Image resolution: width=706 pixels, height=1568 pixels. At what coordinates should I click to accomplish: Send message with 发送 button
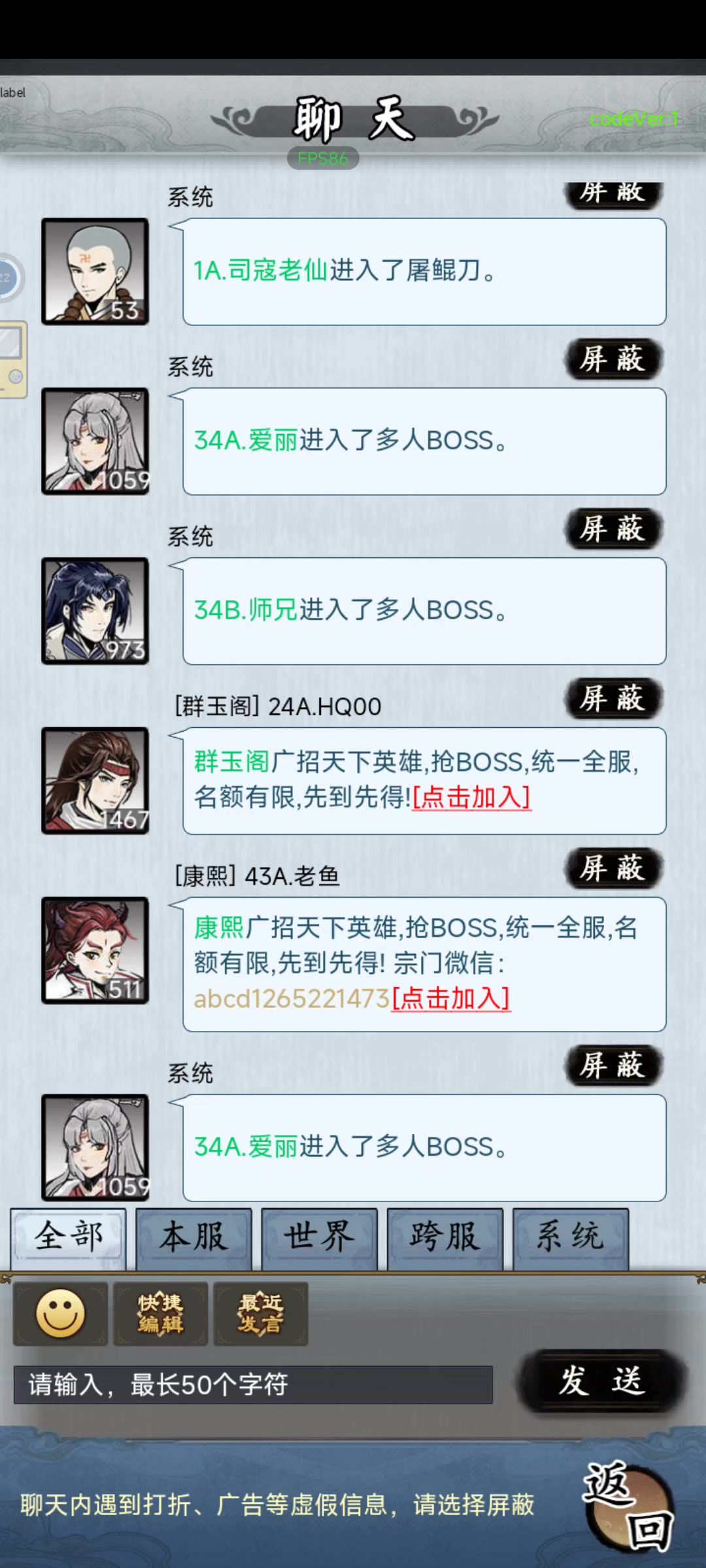click(x=601, y=1382)
